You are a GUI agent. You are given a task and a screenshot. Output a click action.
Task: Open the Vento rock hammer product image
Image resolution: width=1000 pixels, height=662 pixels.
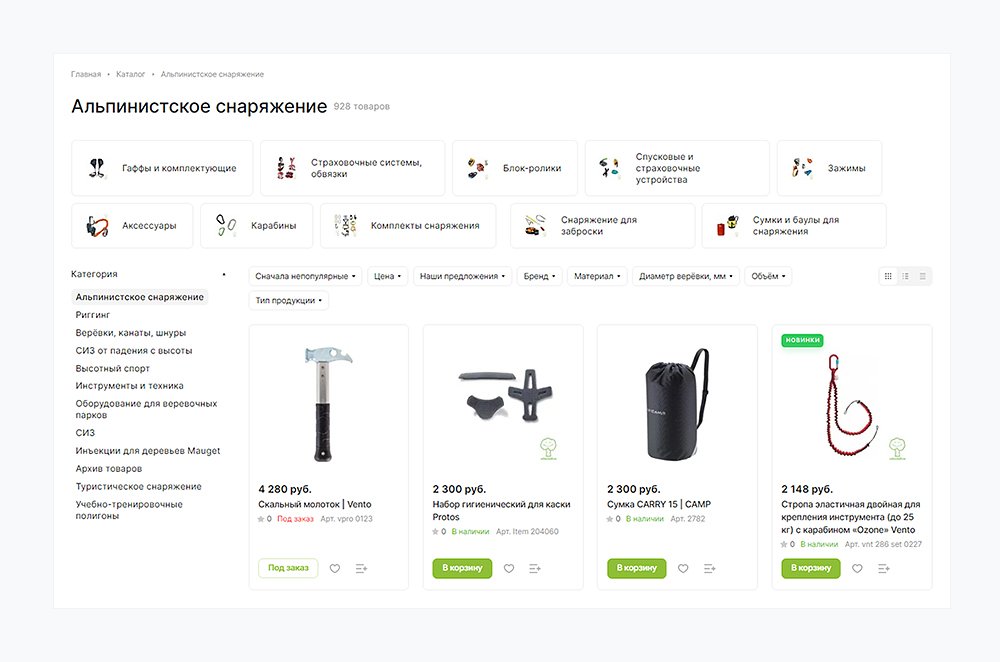(328, 404)
